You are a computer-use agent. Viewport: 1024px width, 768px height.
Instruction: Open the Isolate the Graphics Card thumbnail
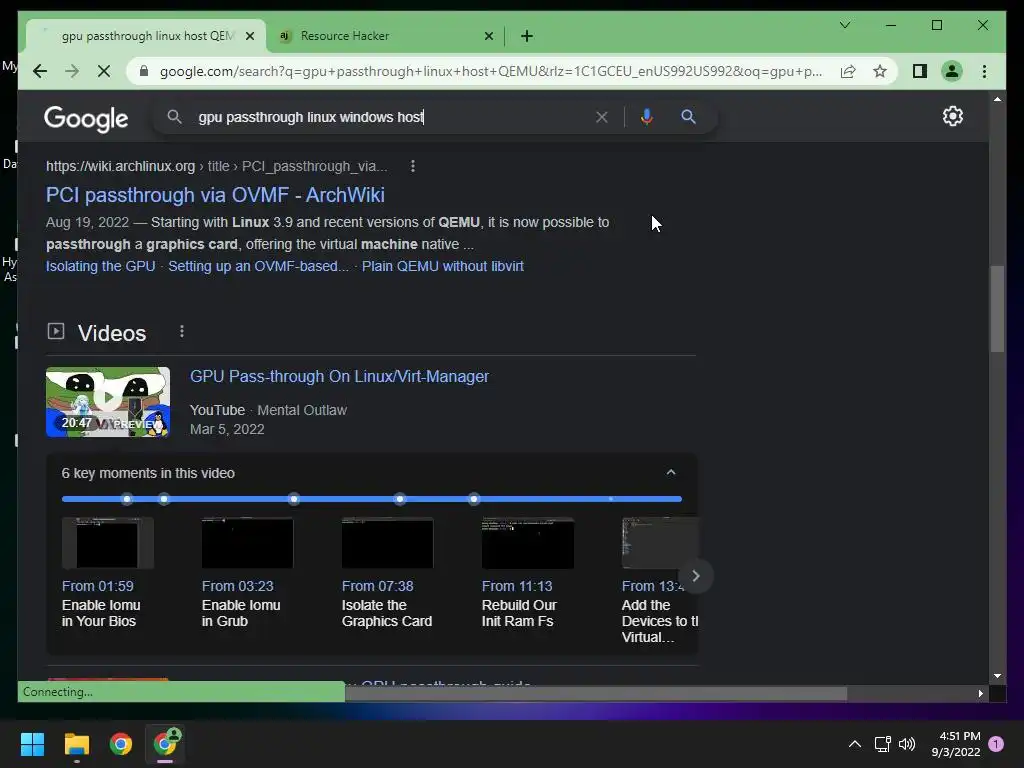(387, 543)
